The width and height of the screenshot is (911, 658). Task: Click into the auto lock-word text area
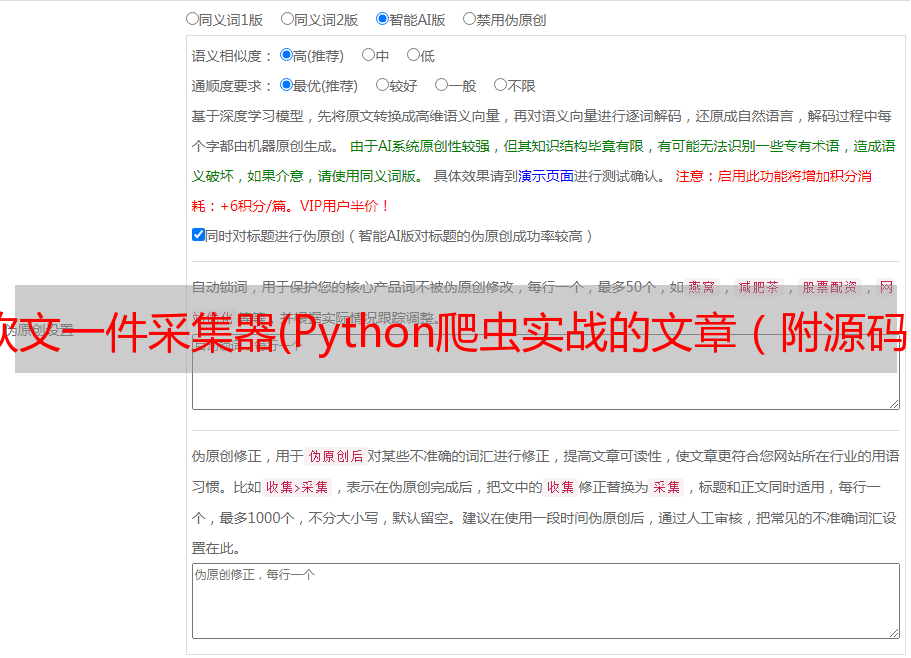click(x=546, y=372)
